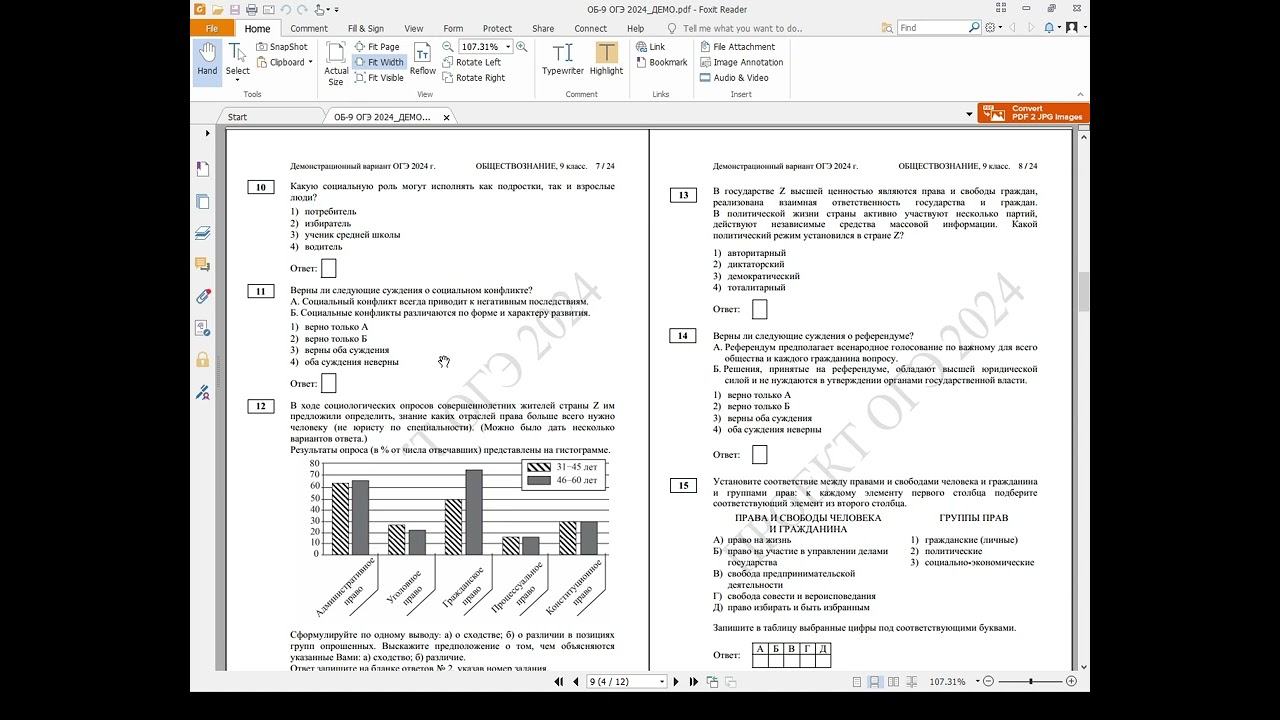Viewport: 1280px width, 720px height.
Task: Choose Fit Page view
Action: click(377, 47)
